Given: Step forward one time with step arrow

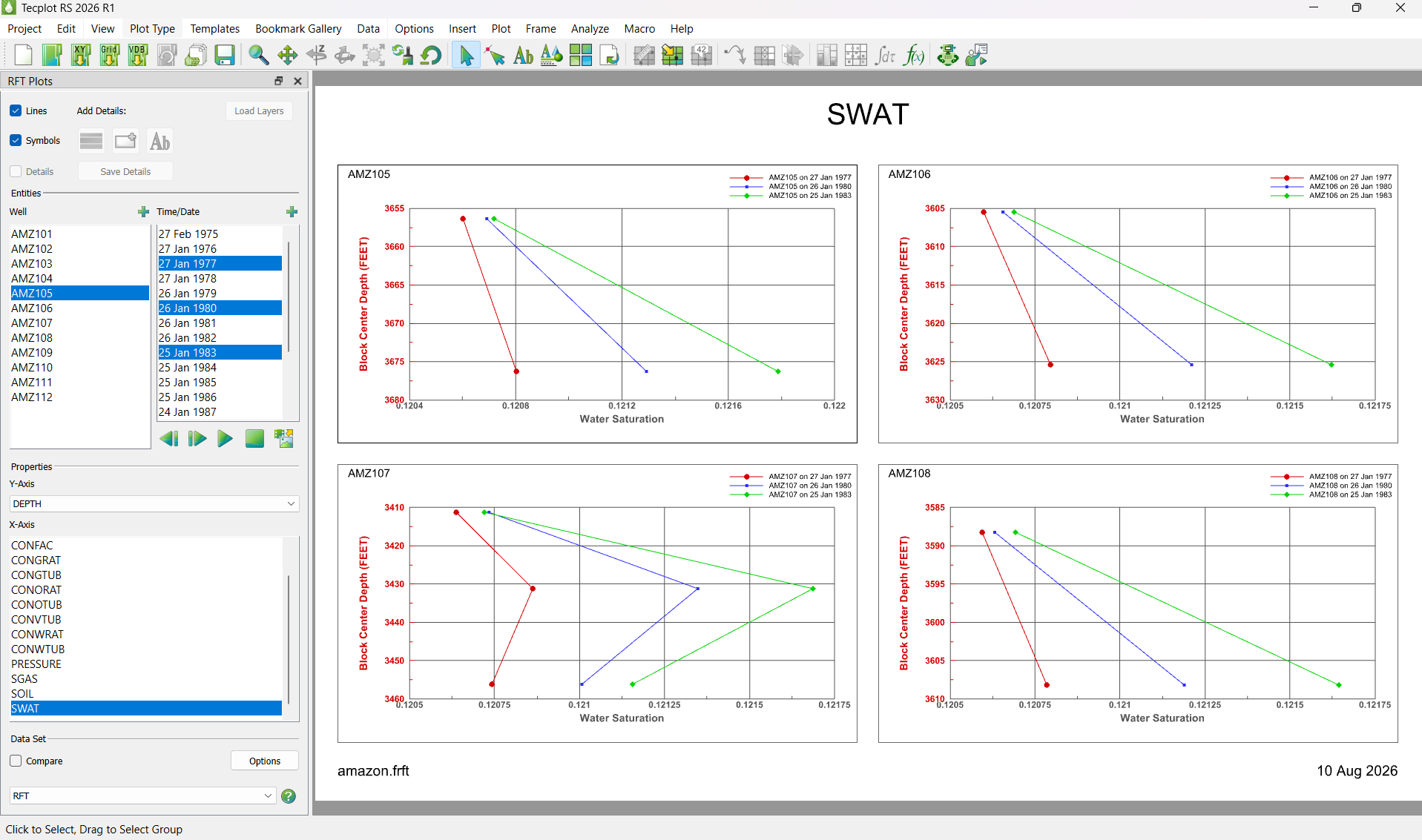Looking at the screenshot, I should pyautogui.click(x=197, y=439).
